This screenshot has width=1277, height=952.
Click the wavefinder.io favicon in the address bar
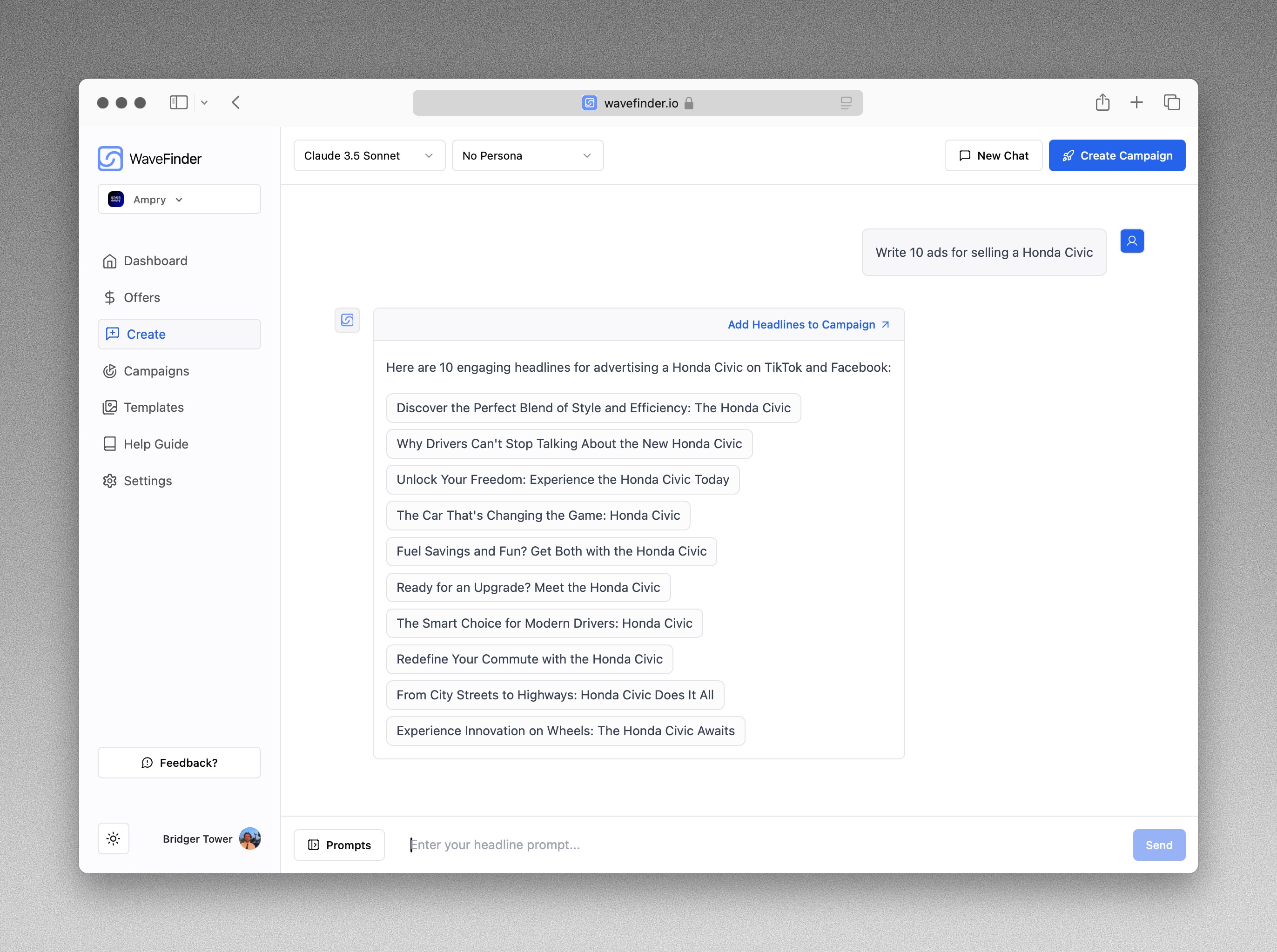589,102
